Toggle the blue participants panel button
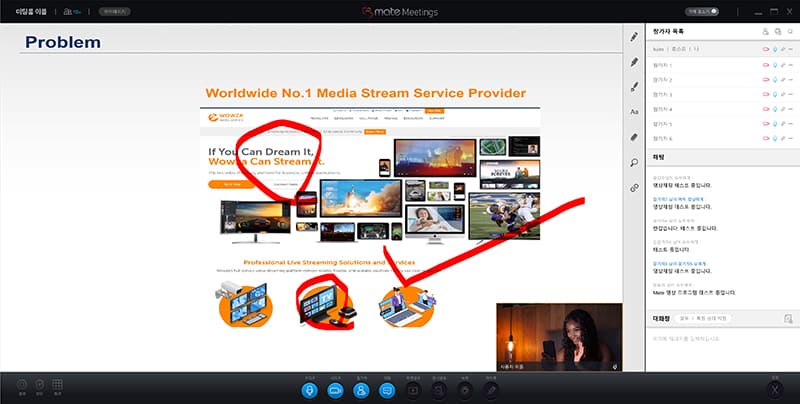The height and width of the screenshot is (404, 800). click(x=361, y=390)
